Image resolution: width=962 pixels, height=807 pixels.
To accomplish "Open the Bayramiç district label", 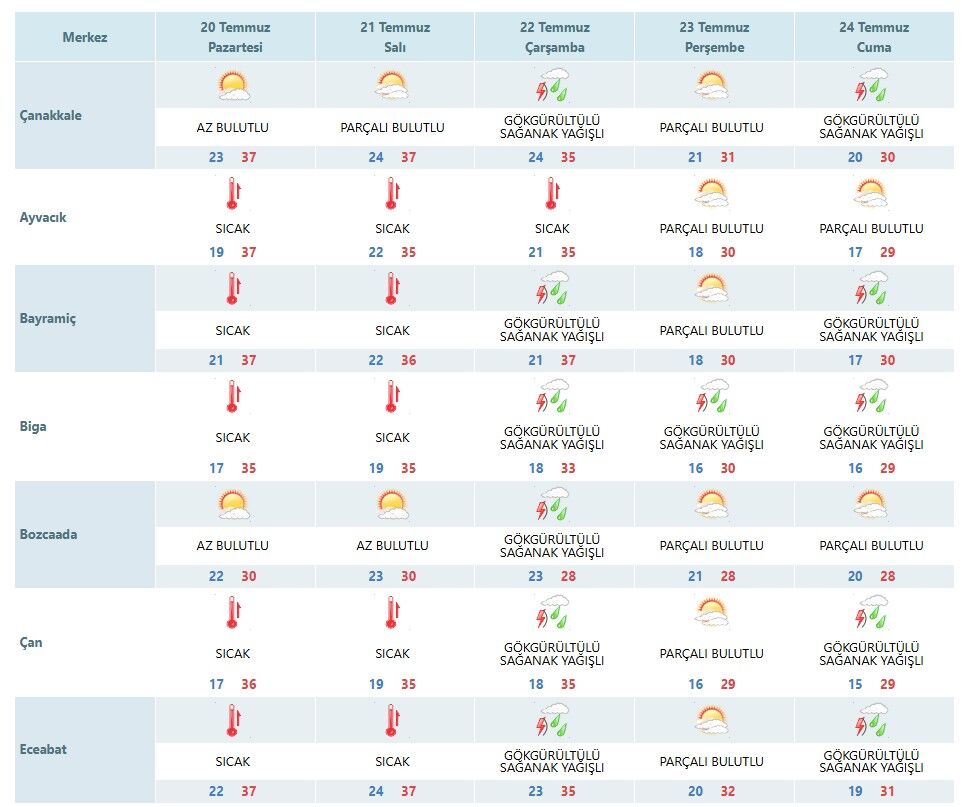I will [48, 319].
